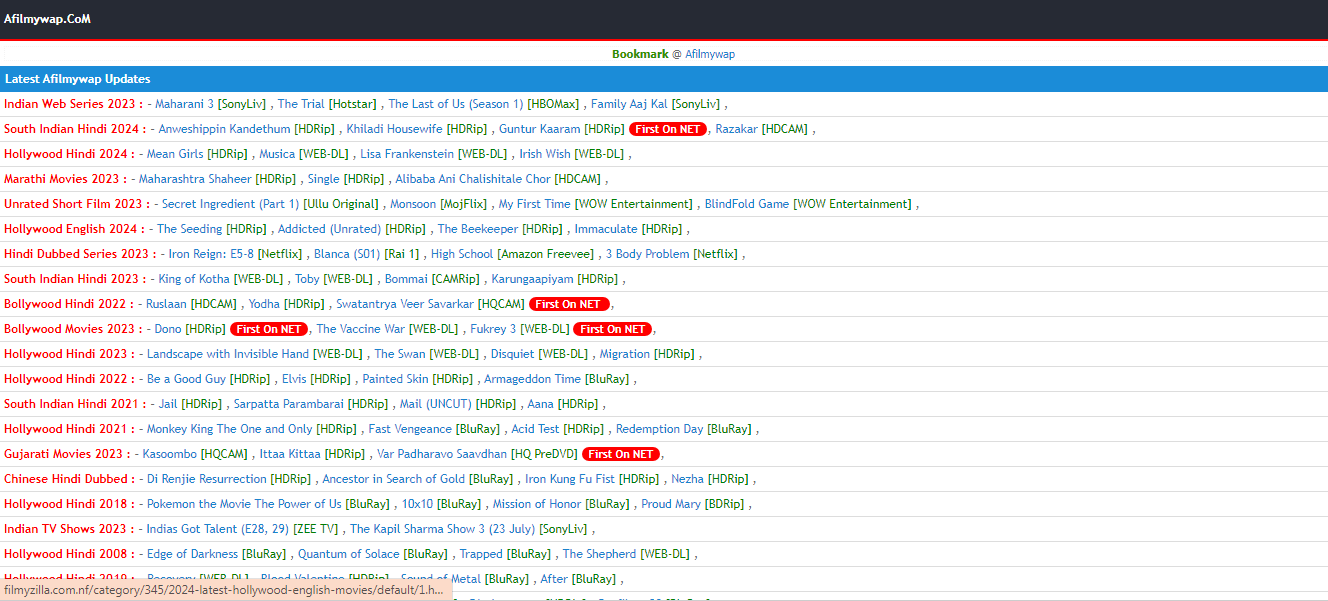Click First On NET badge after Var Padharavo Saavdhan
This screenshot has height=601, width=1328.
tap(621, 454)
